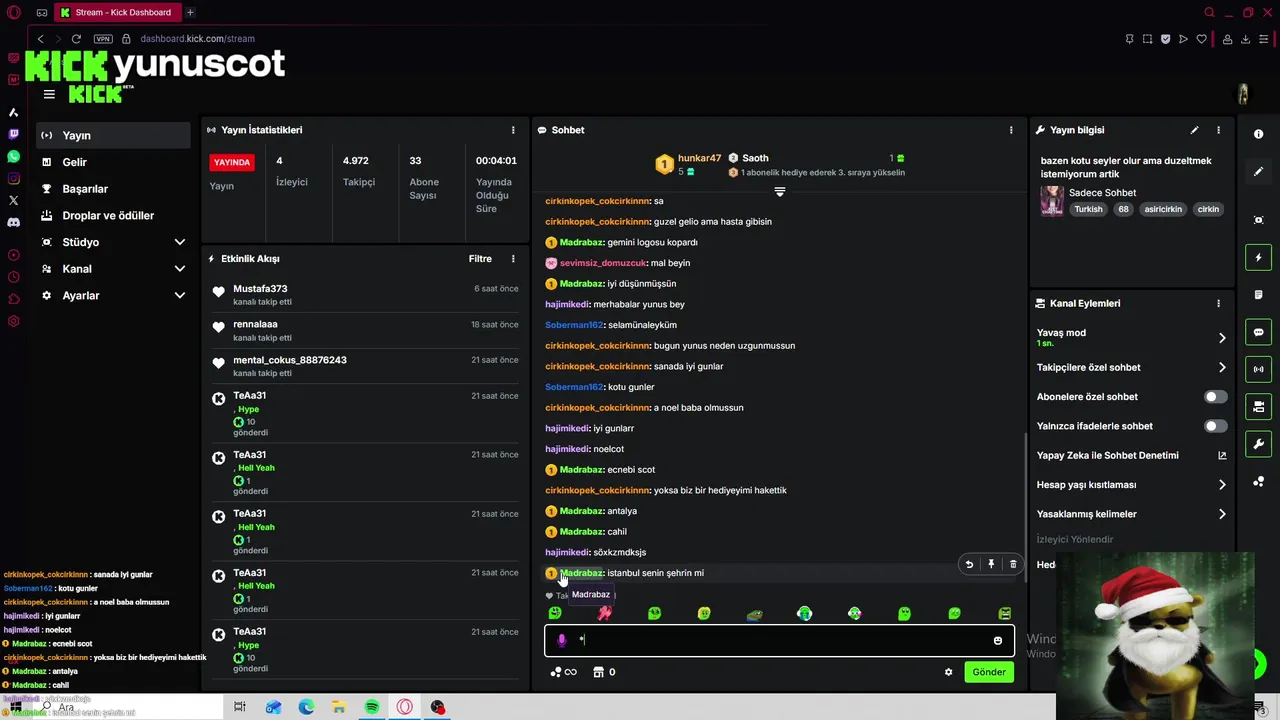Toggle Yalnızca ifadelerle sohbet switch
The image size is (1280, 720).
(x=1215, y=426)
